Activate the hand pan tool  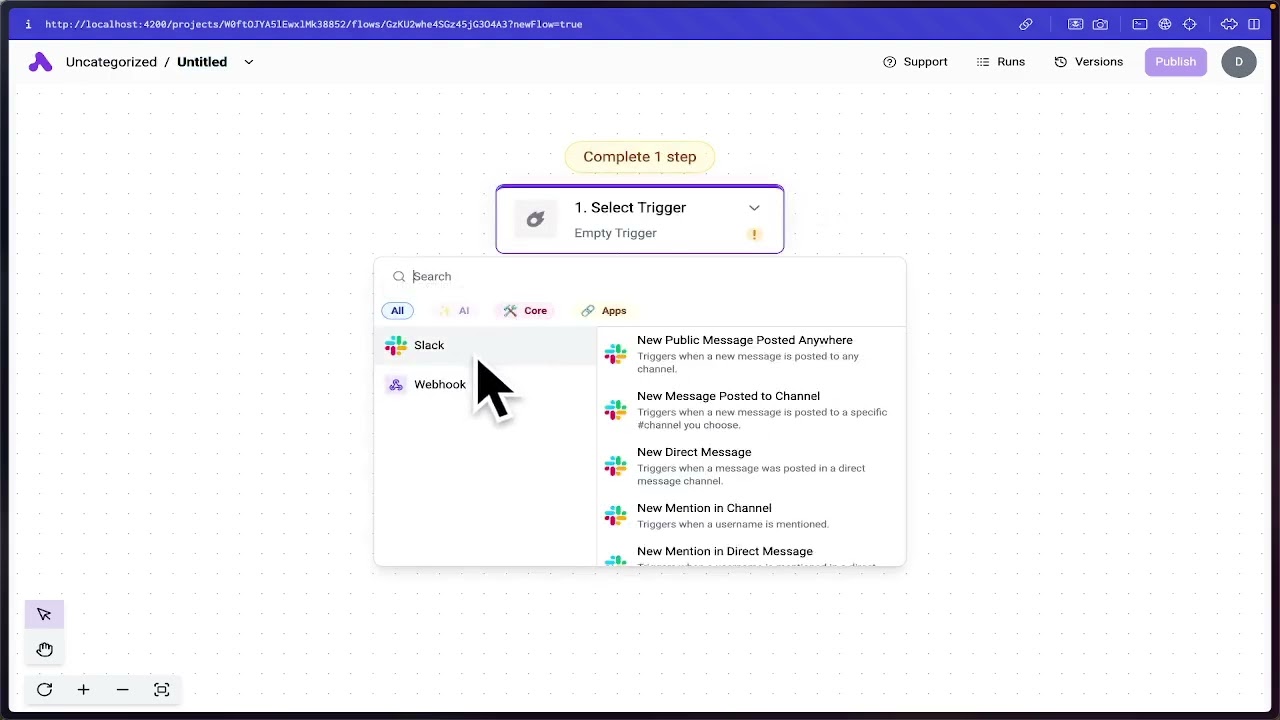[44, 650]
